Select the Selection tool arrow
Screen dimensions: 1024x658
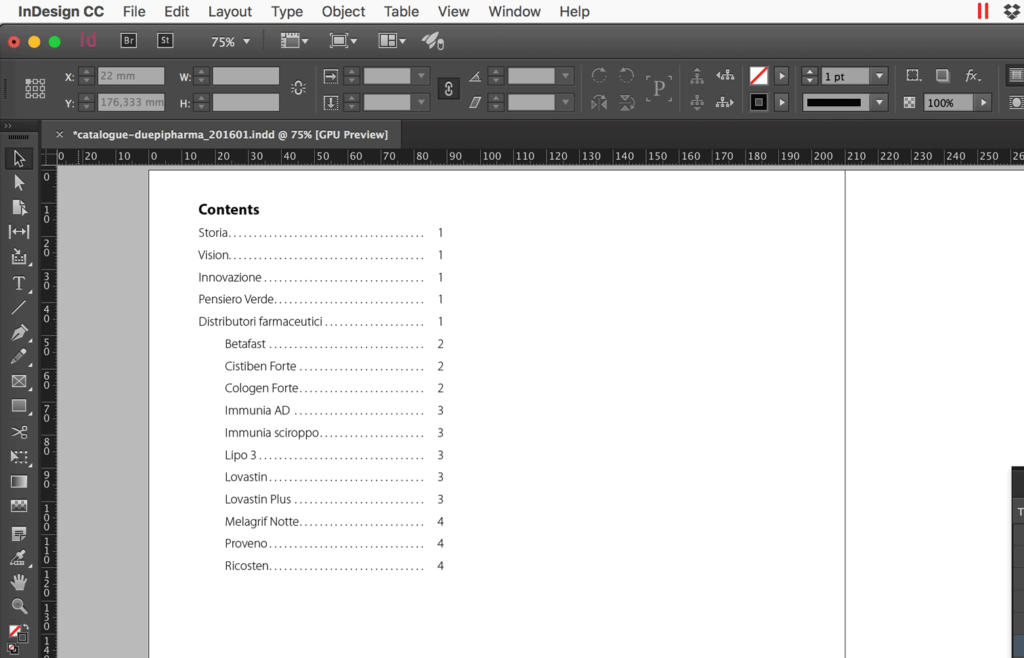tap(19, 159)
